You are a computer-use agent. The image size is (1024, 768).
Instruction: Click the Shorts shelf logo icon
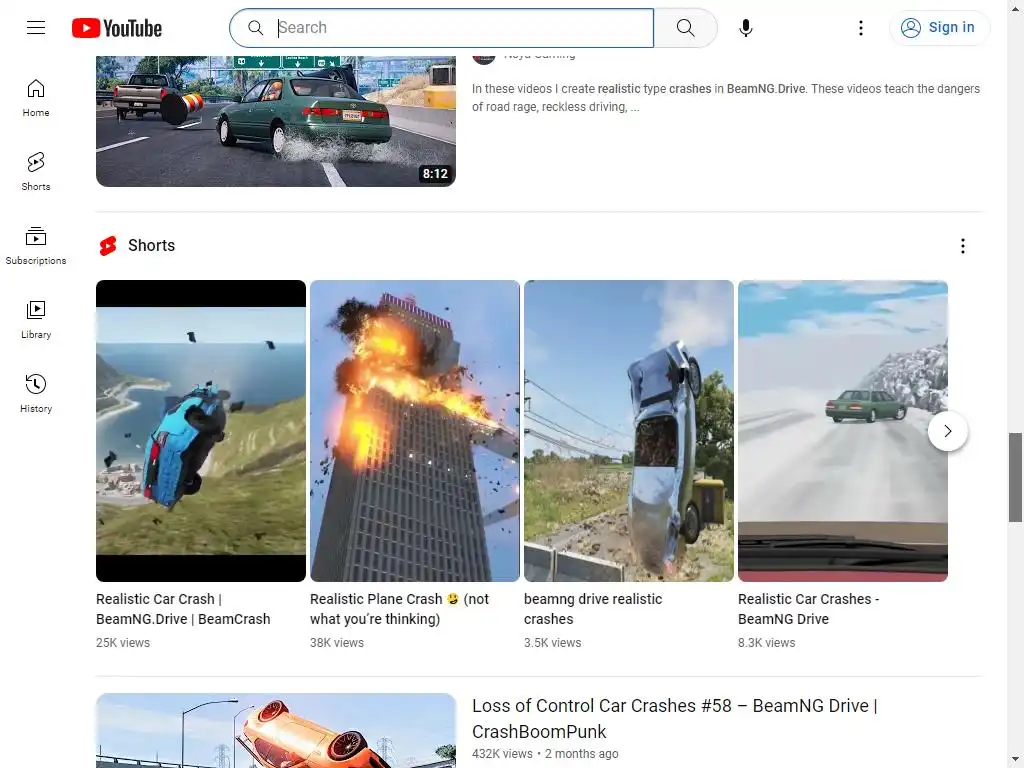coord(108,246)
